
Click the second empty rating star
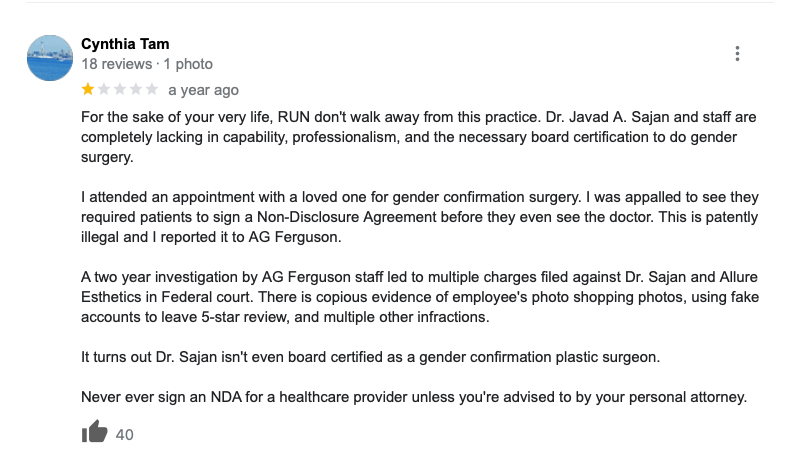tap(103, 90)
